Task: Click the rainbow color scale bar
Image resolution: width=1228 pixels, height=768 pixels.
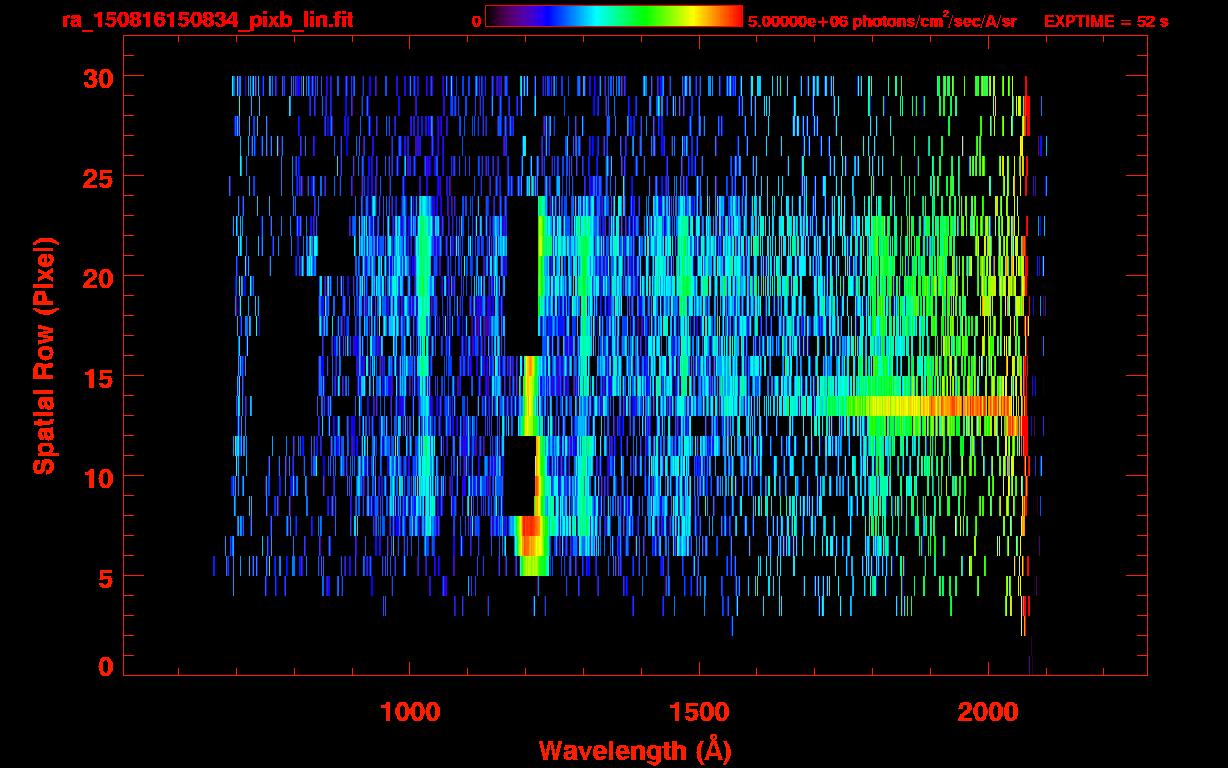Action: 612,17
